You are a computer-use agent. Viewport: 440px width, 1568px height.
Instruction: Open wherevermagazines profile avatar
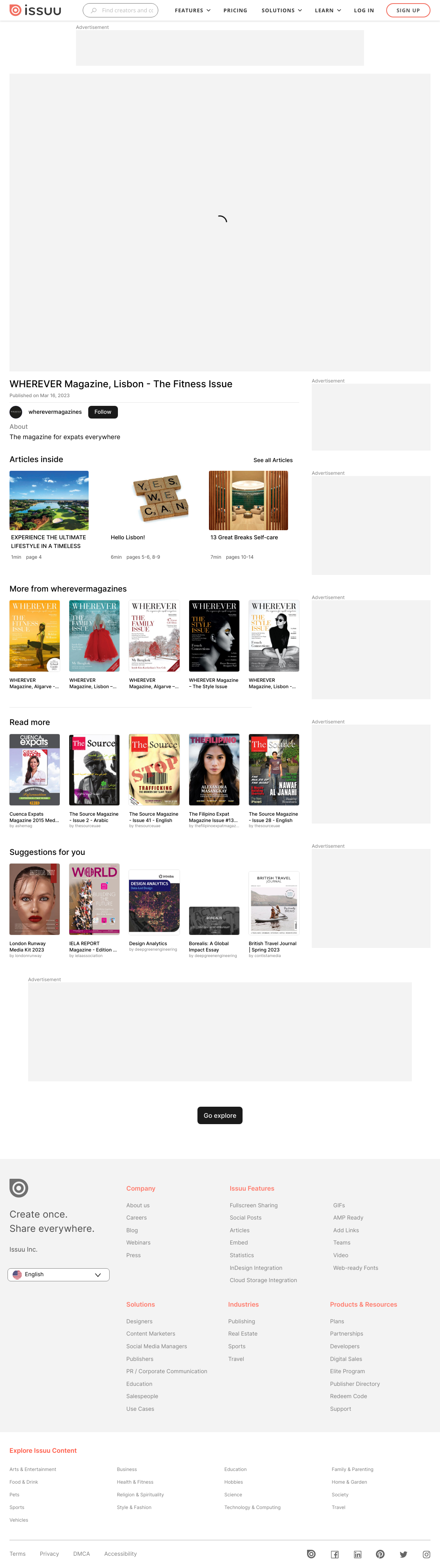click(x=16, y=412)
